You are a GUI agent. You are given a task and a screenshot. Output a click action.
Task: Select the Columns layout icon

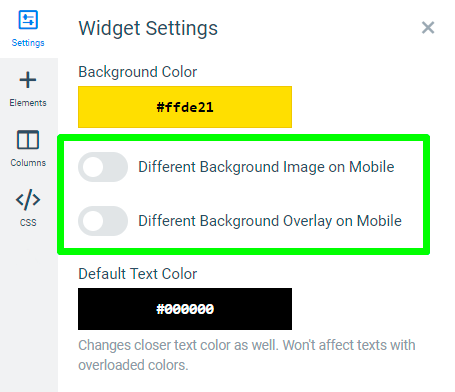[x=28, y=140]
